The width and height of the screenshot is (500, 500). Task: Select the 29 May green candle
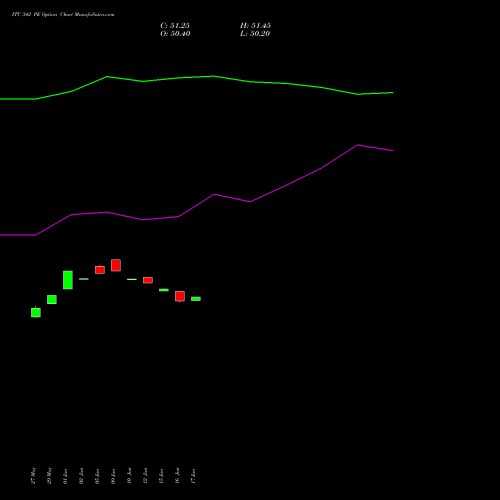(x=52, y=299)
